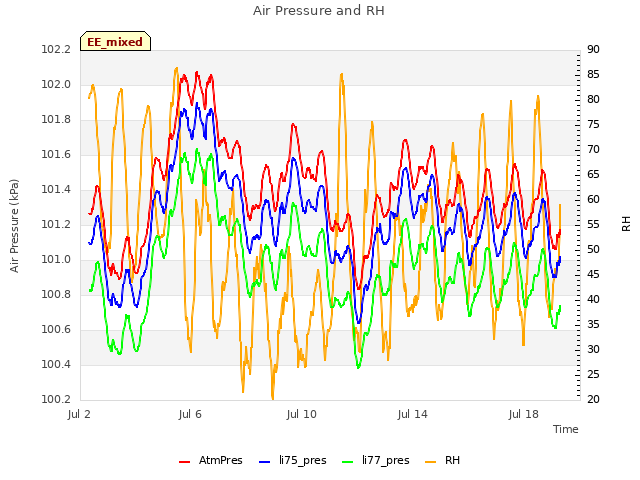Viewport: 640px width, 480px height.
Task: Click the red AtmPres legend swatch
Action: 184,462
